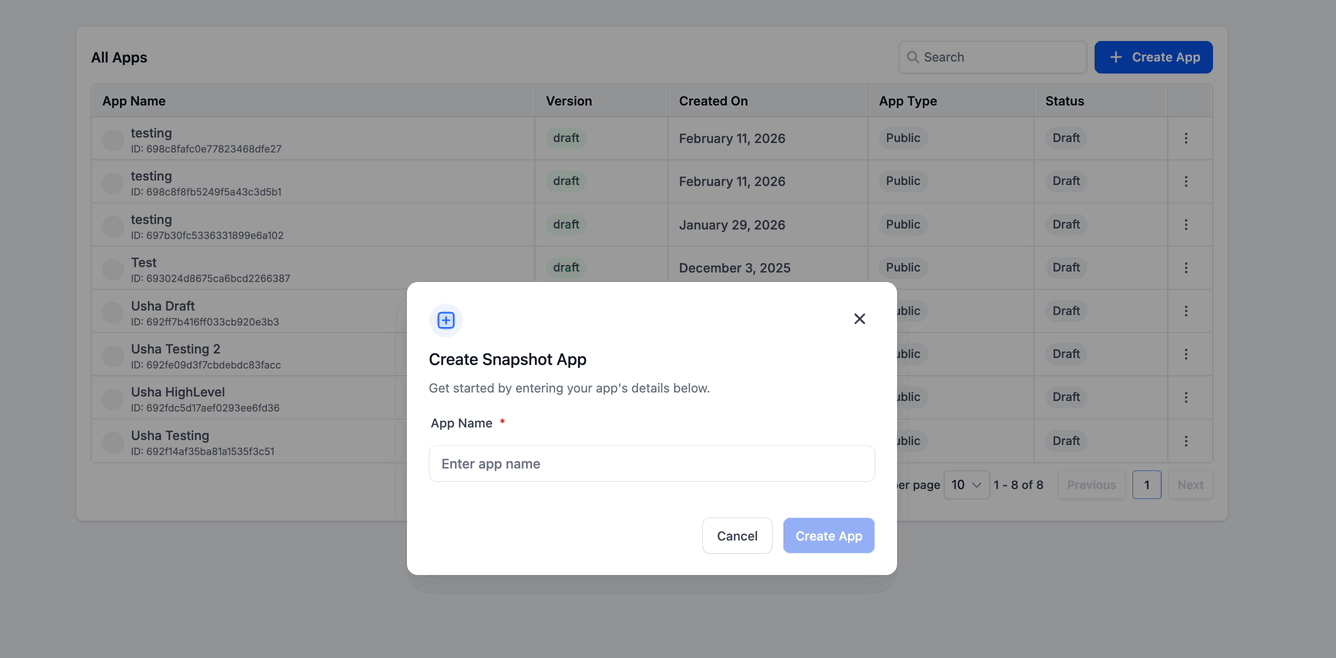Close the Create Snapshot App dialog

[x=859, y=318]
